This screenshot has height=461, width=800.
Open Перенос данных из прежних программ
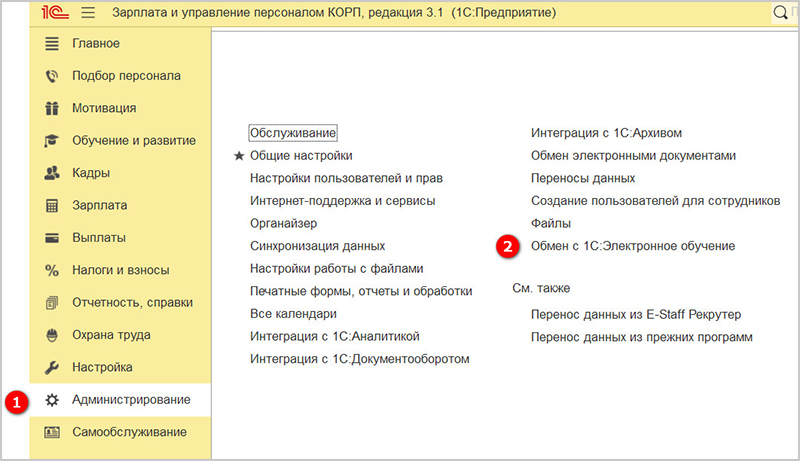[642, 337]
